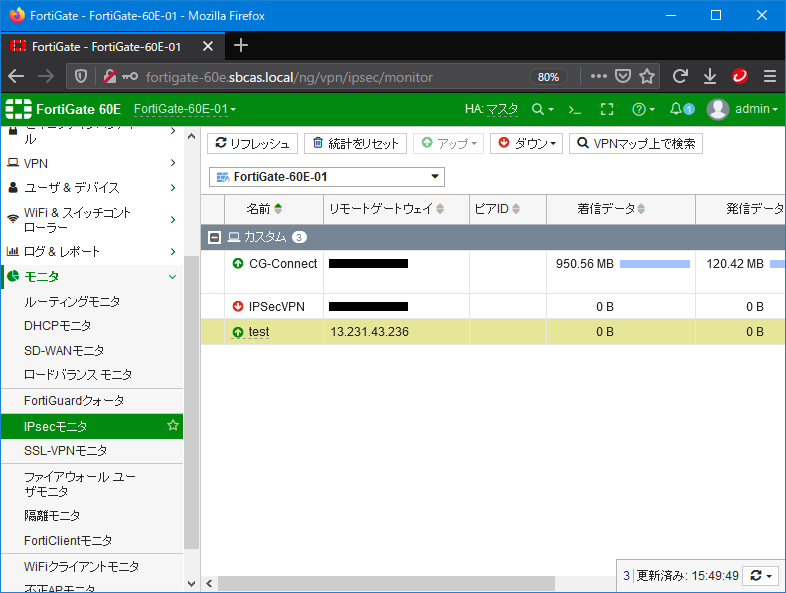
Task: Open the FortiClientモニタ page
Action: (68, 540)
